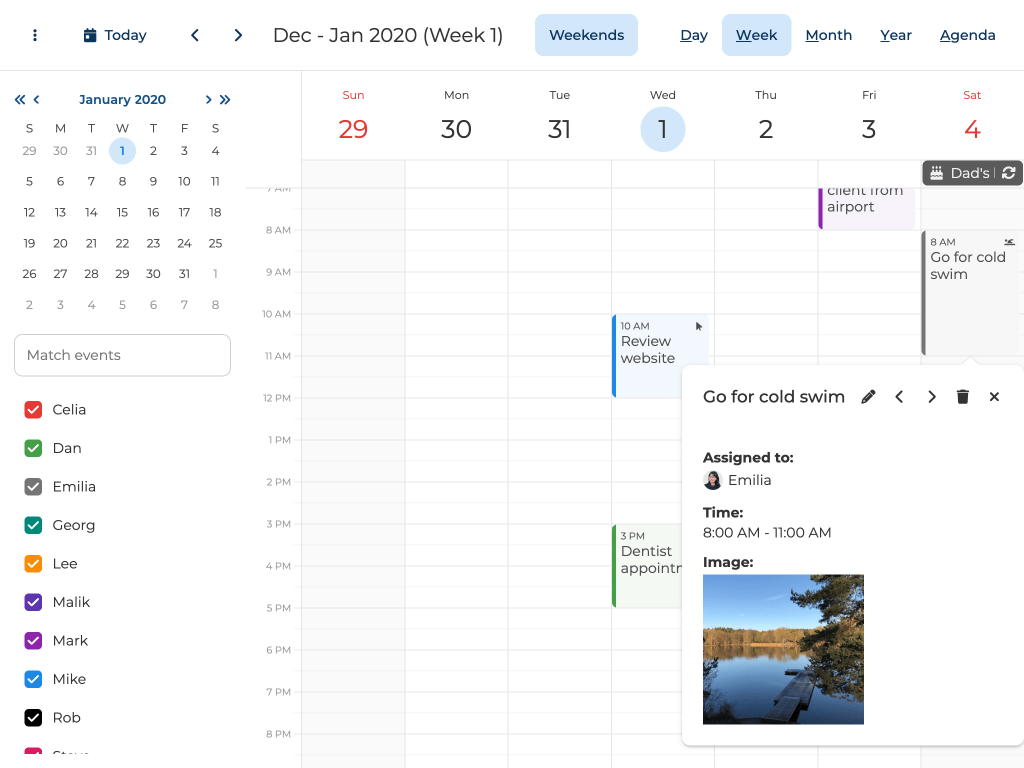This screenshot has height=768, width=1024.
Task: Switch to Agenda view
Action: coord(967,35)
